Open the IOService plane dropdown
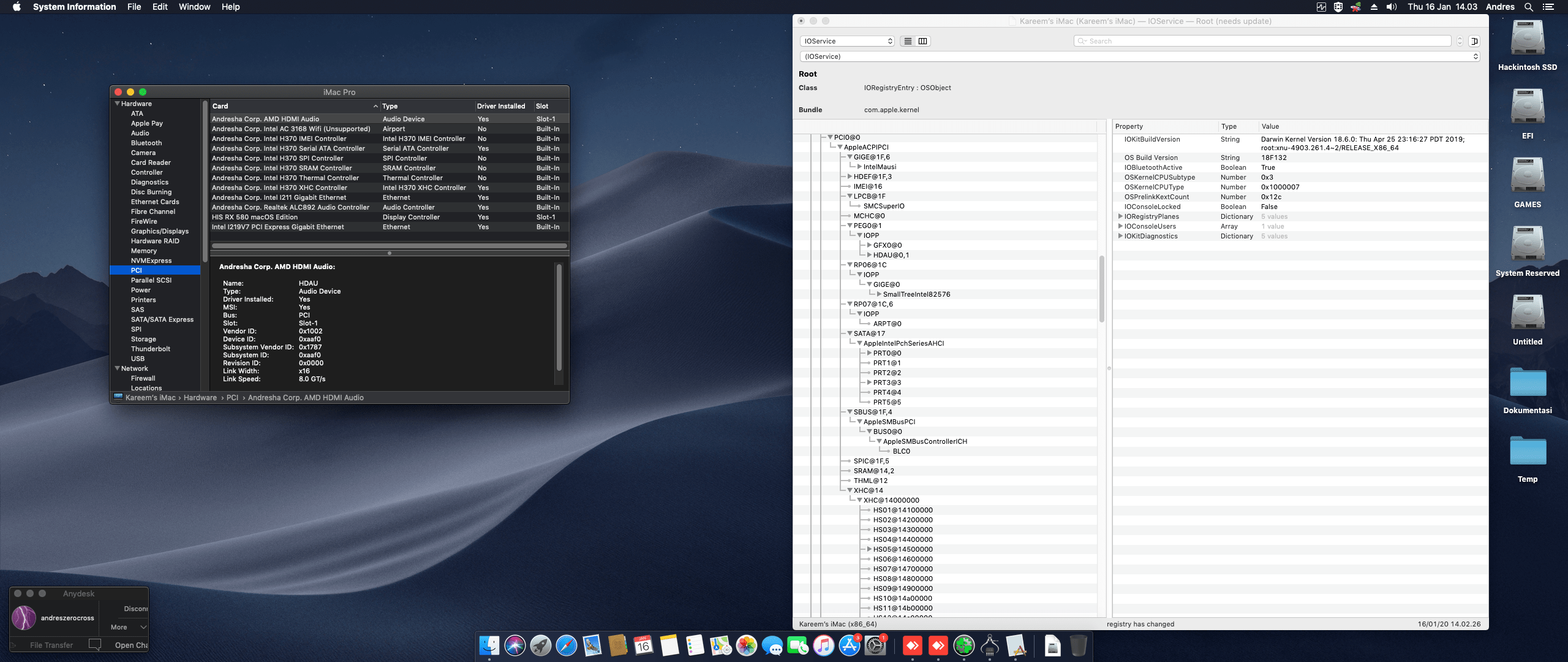Screen dimensions: 1568x662 [x=847, y=41]
